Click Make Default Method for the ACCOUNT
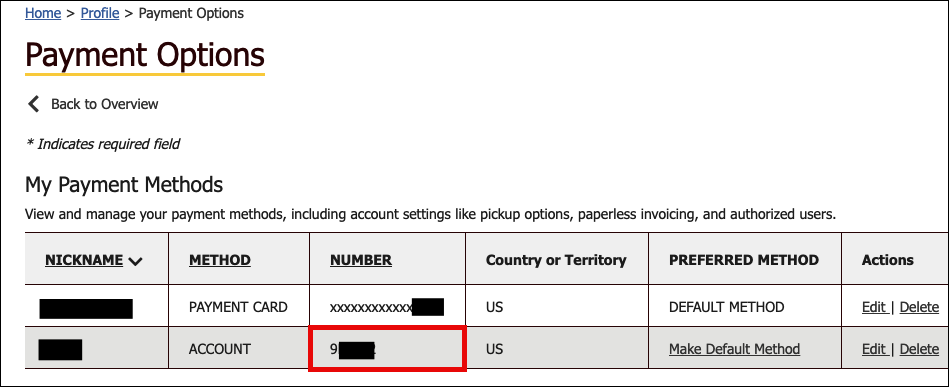Image resolution: width=949 pixels, height=387 pixels. click(734, 349)
